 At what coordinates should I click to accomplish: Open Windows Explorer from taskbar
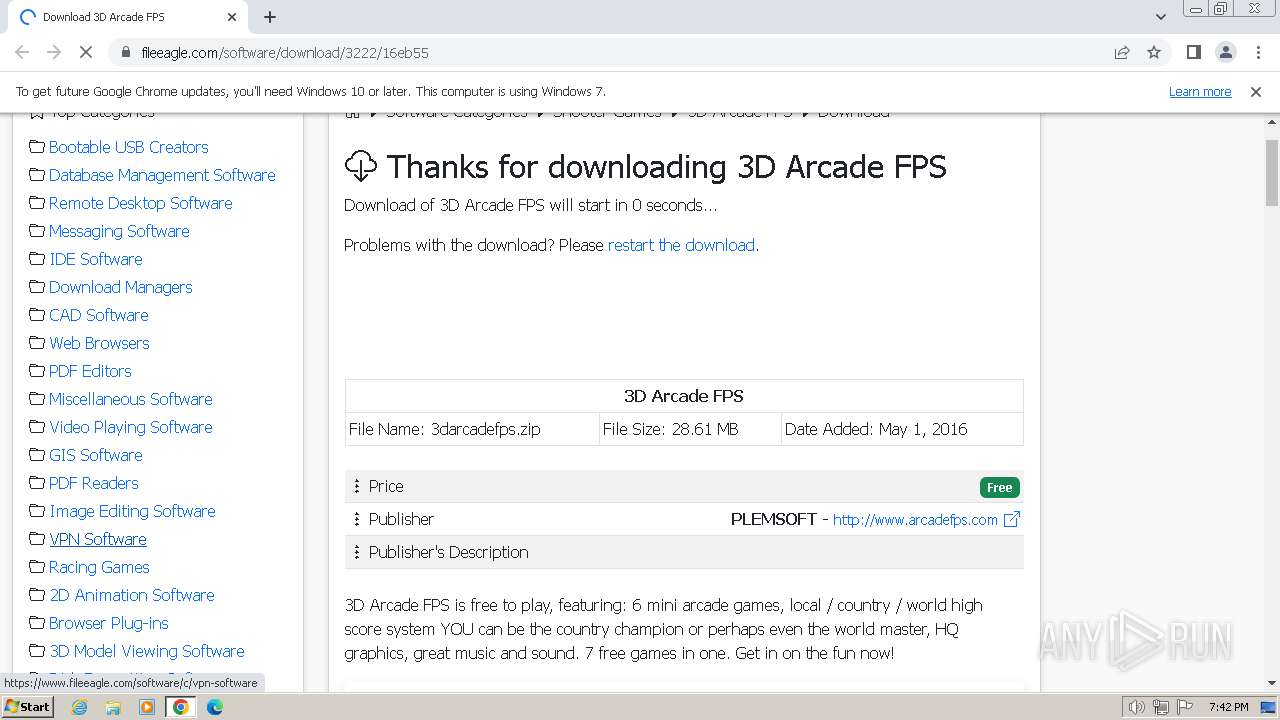113,707
